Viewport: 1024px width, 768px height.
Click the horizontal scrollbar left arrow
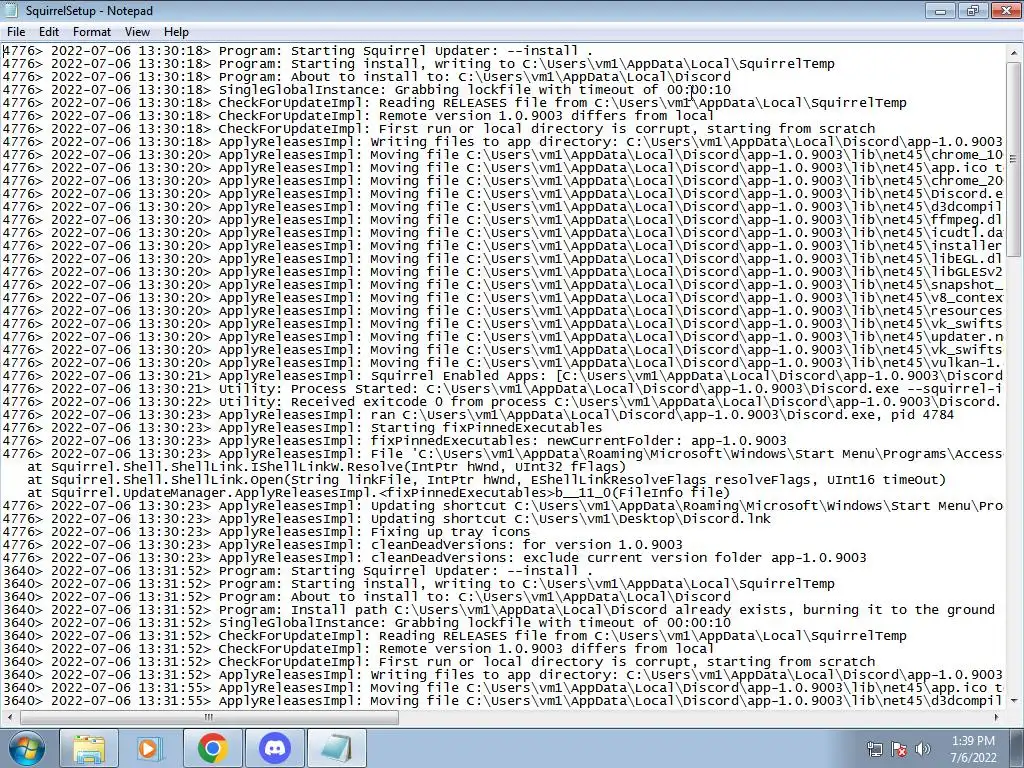pyautogui.click(x=9, y=717)
